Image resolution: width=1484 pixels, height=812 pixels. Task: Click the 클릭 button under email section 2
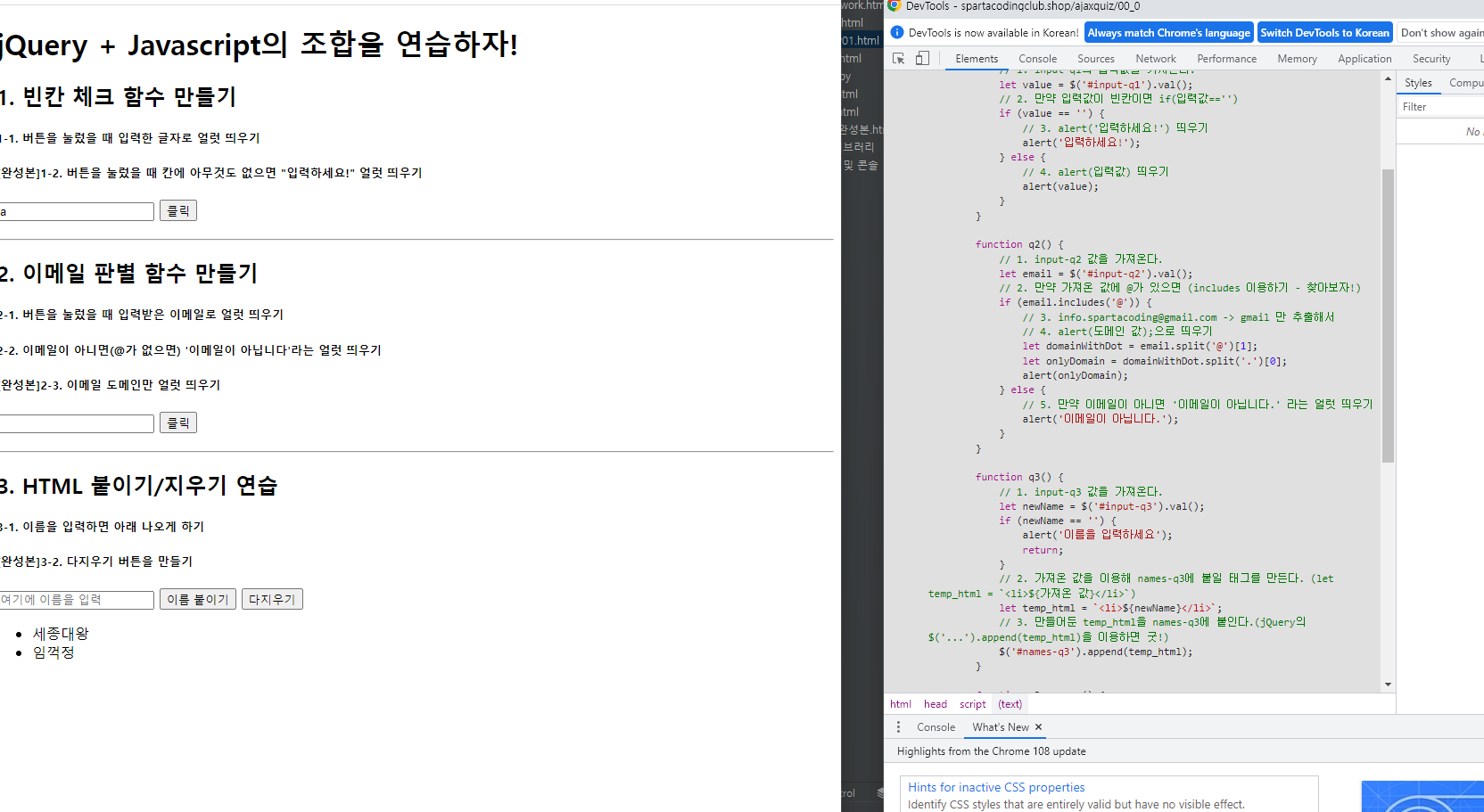(x=178, y=422)
